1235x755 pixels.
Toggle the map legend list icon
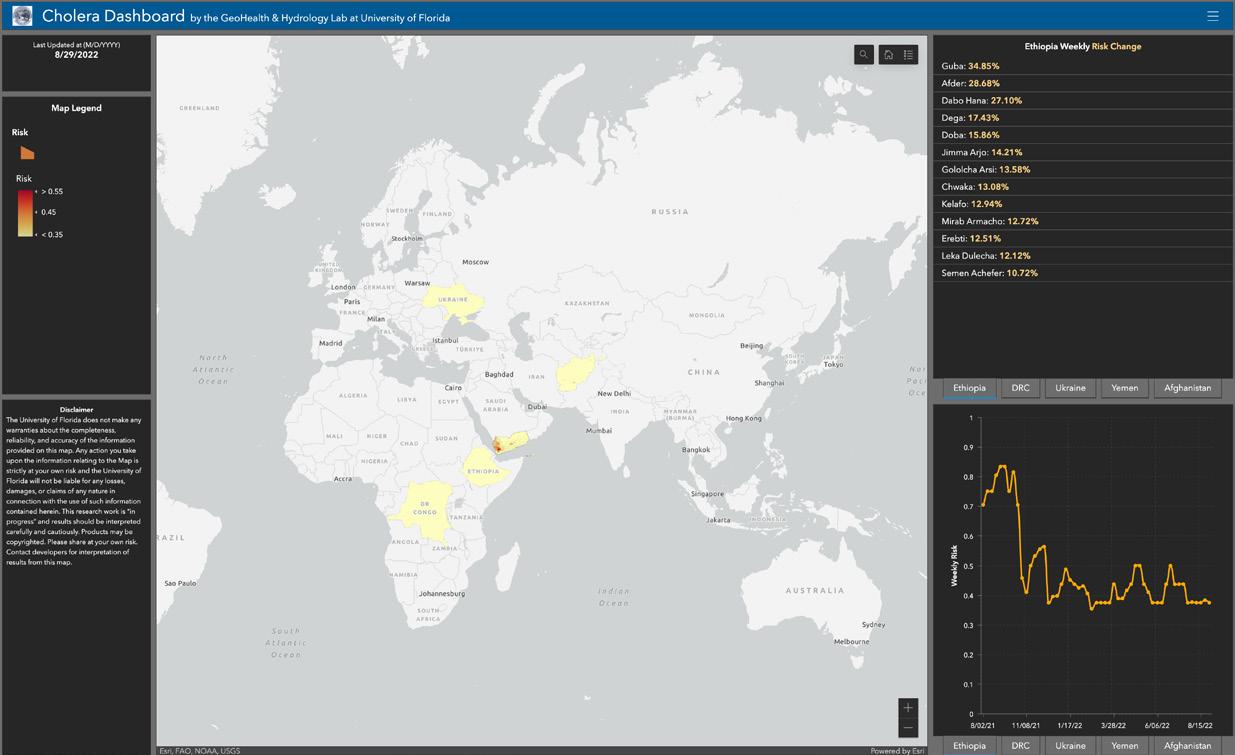tap(908, 55)
